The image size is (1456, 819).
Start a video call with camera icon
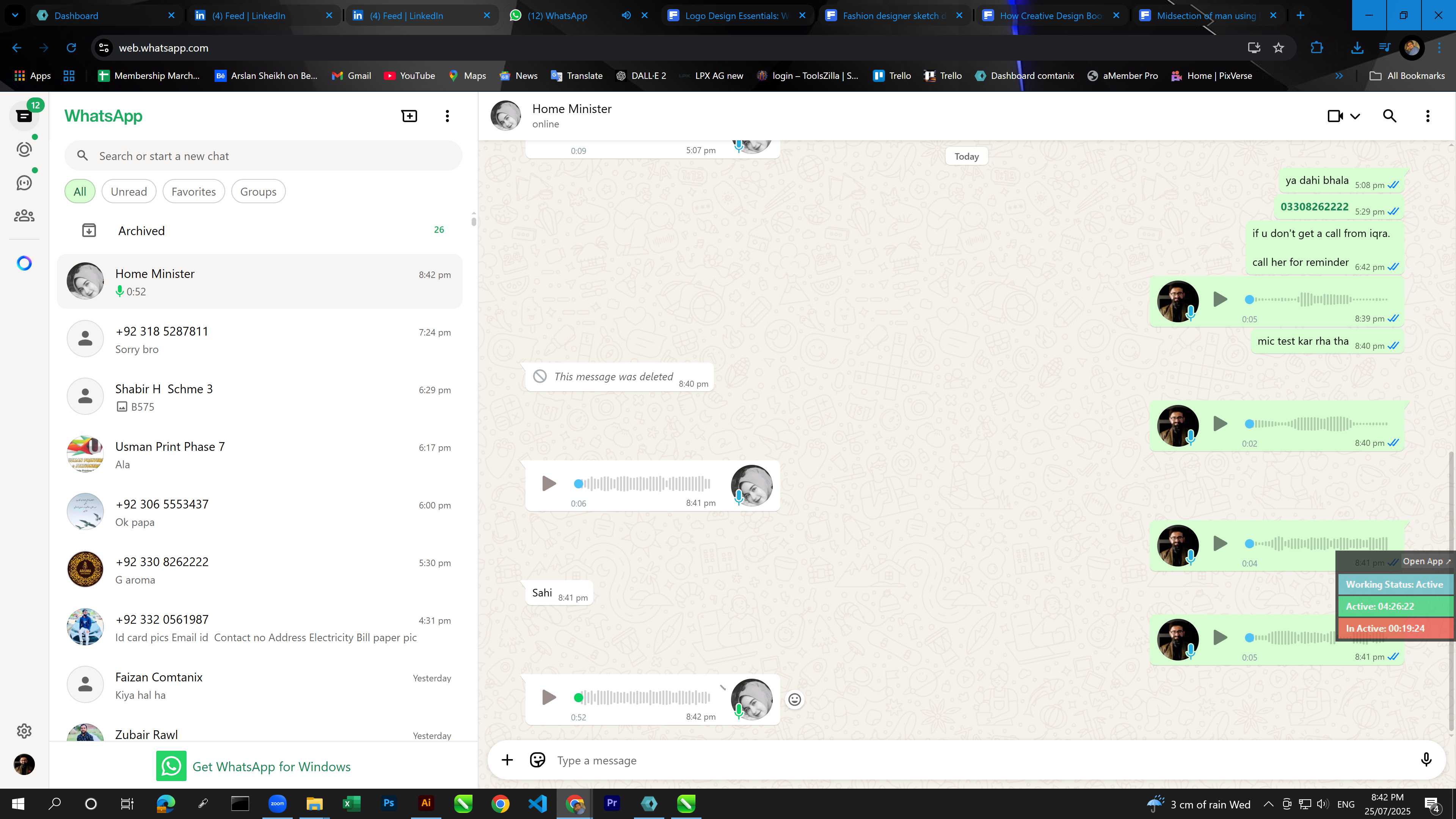pos(1335,116)
